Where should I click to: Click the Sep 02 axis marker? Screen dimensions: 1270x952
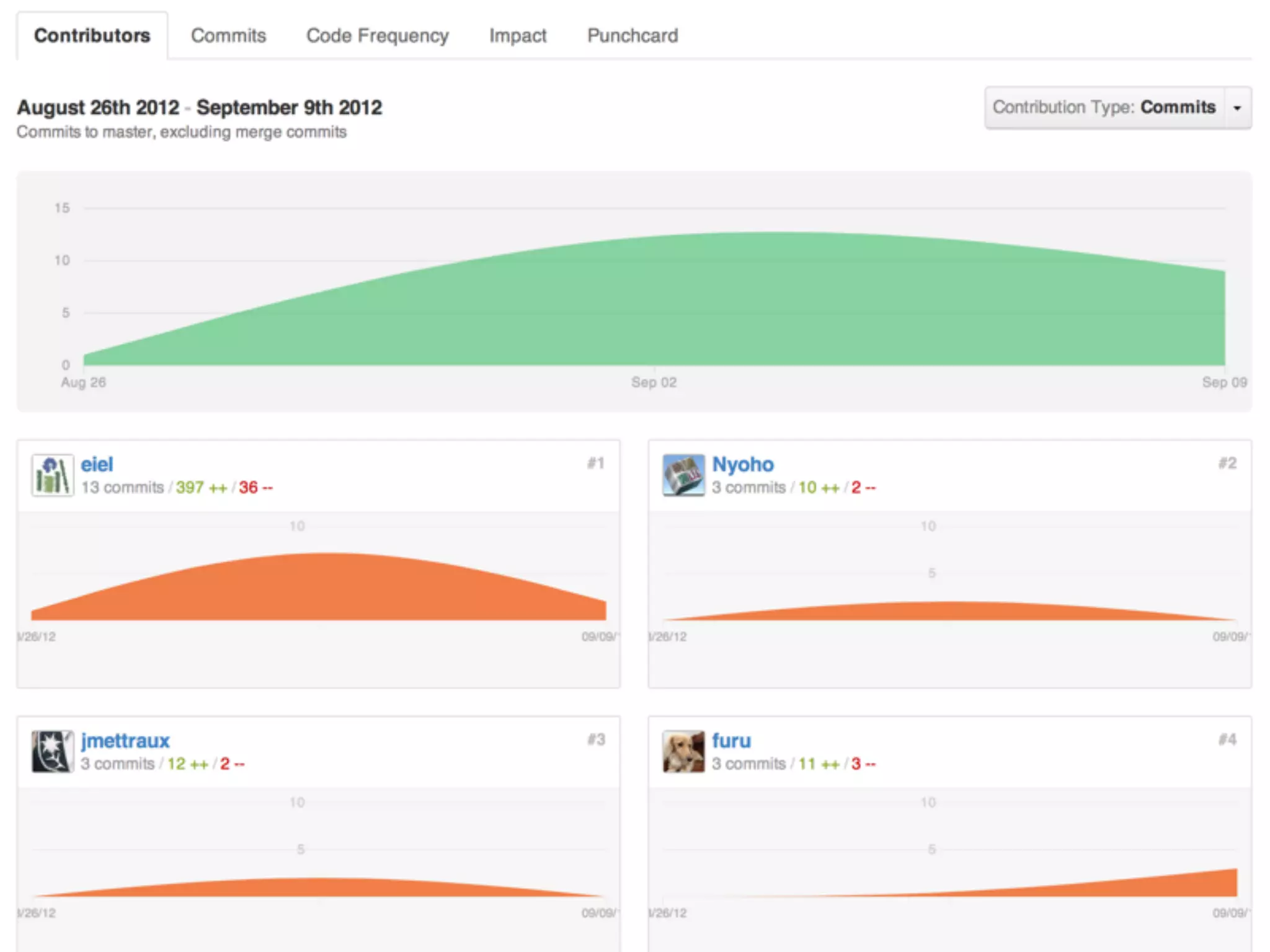point(654,382)
